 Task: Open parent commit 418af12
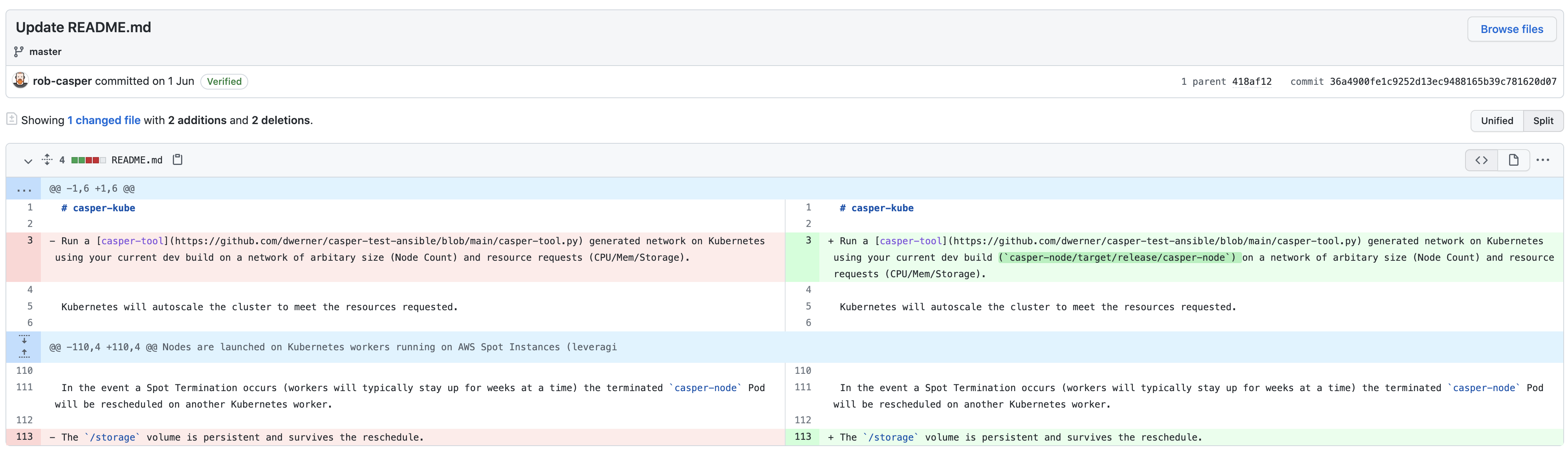[1251, 82]
